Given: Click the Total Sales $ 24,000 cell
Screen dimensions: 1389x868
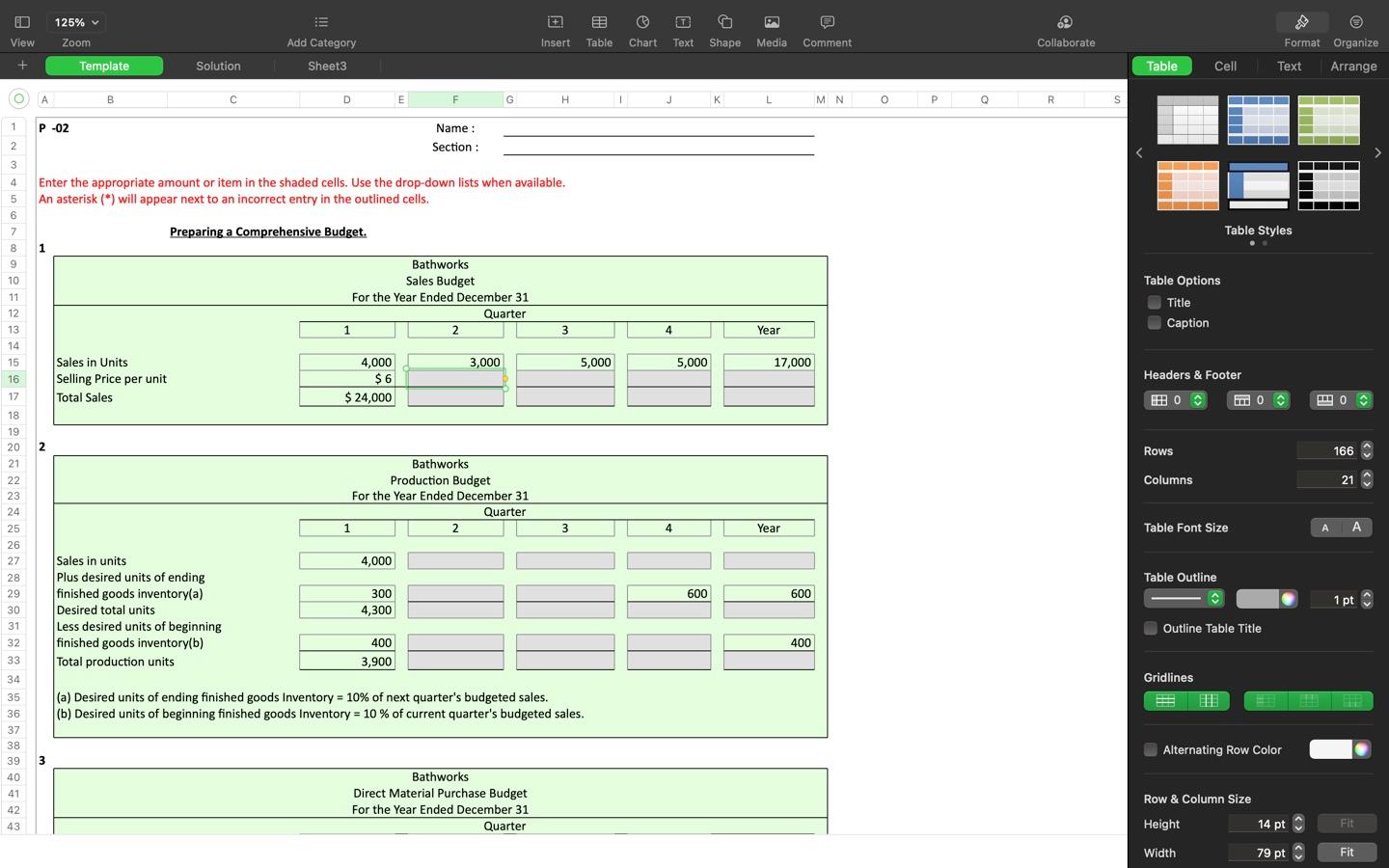Looking at the screenshot, I should [x=347, y=397].
